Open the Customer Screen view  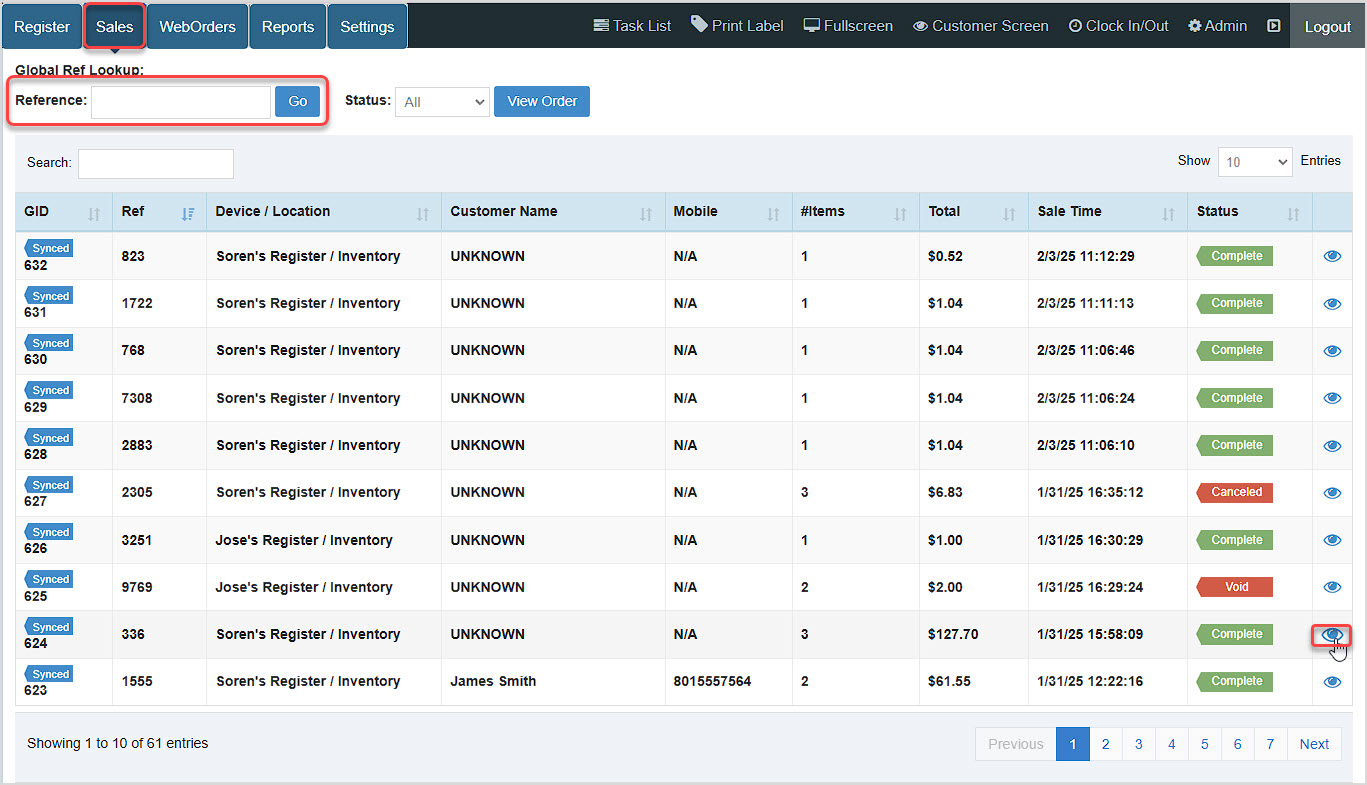[980, 25]
